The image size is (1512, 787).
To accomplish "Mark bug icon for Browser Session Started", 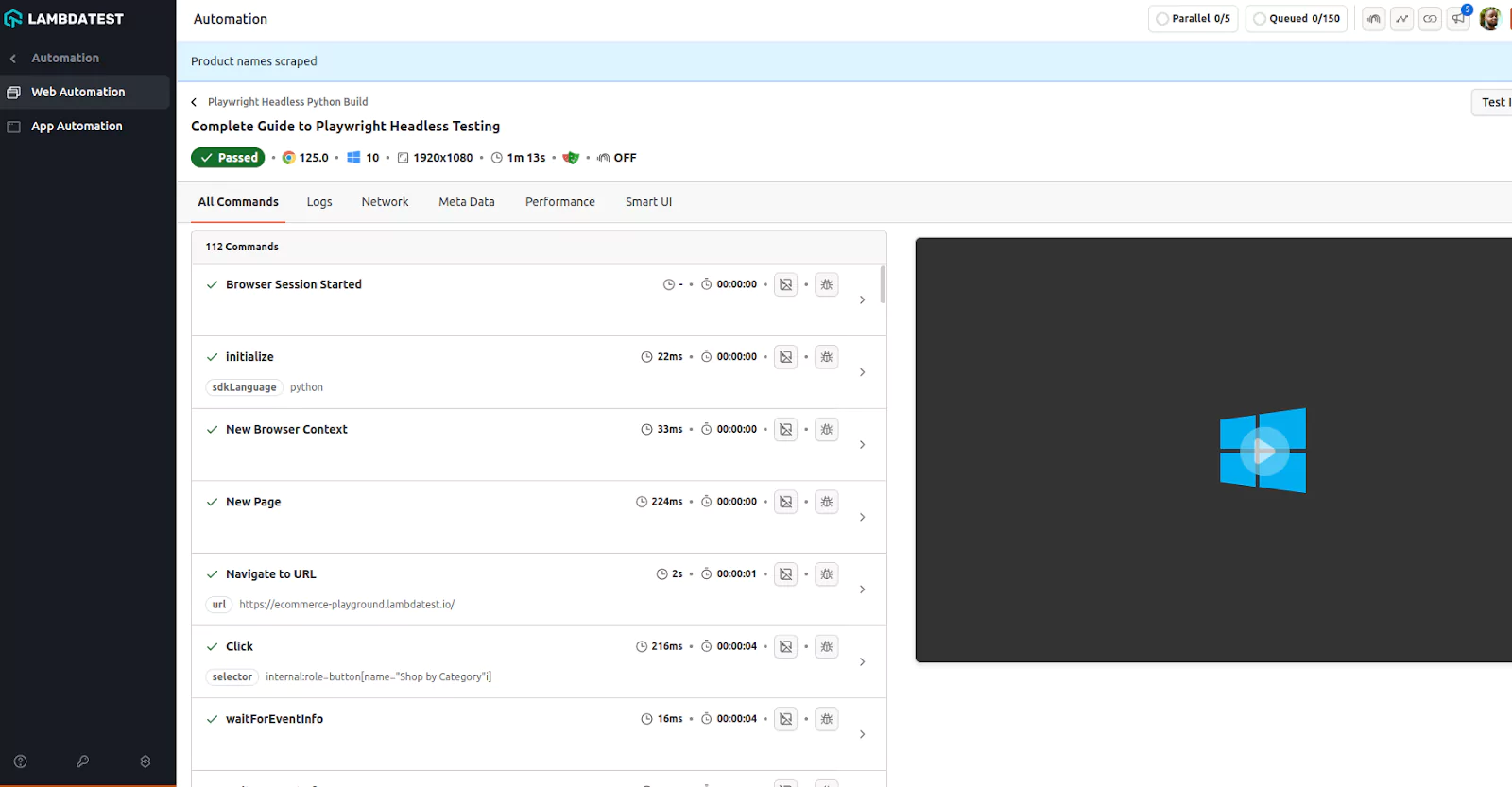I will tap(827, 284).
